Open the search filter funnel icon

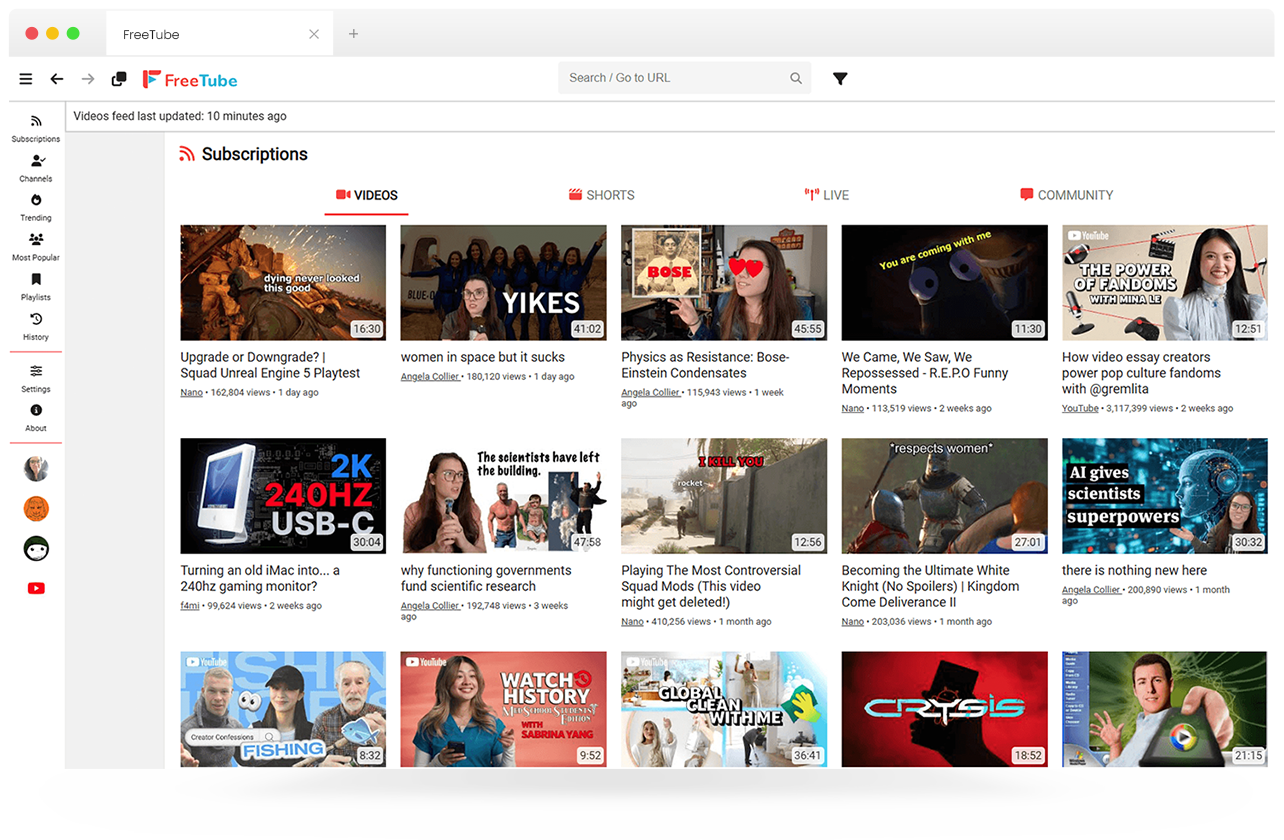tap(840, 79)
